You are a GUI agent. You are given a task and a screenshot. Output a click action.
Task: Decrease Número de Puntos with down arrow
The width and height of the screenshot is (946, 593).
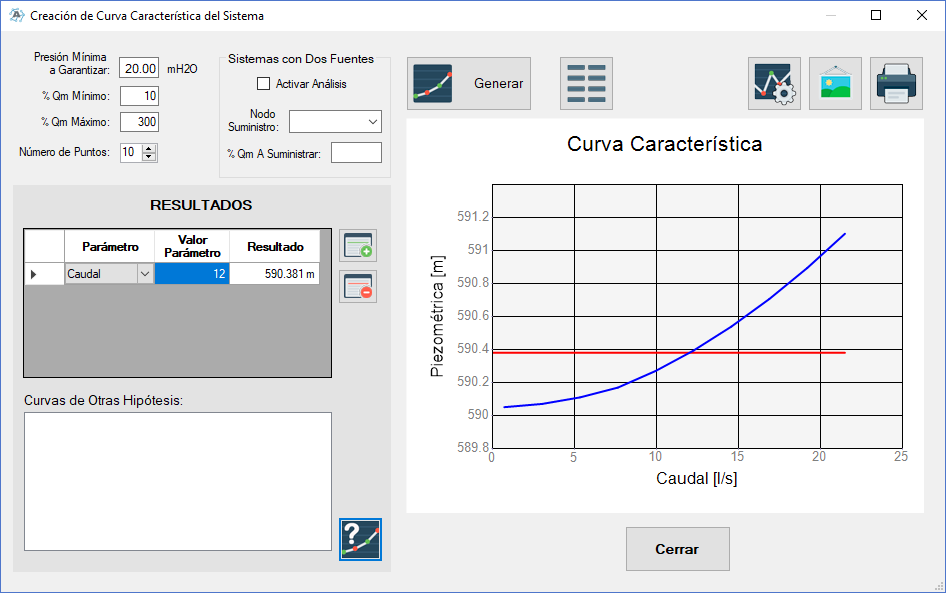point(149,157)
